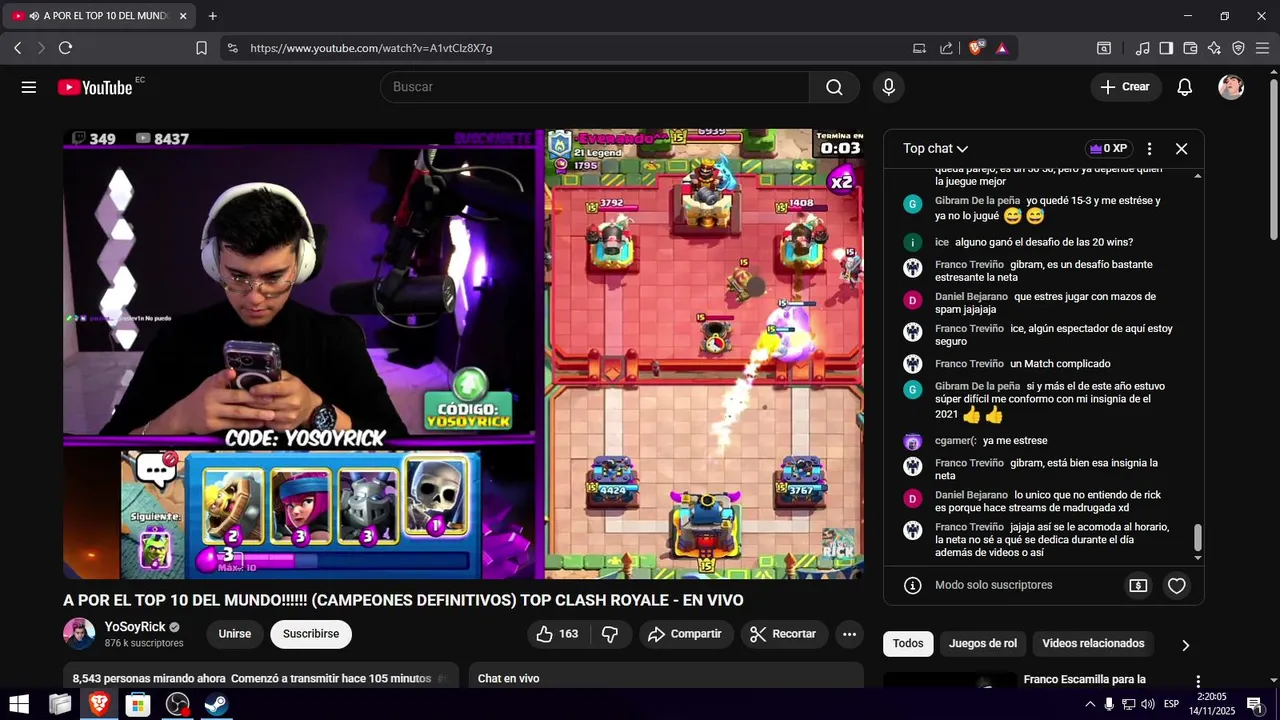Open Microsoft Store from the taskbar
This screenshot has height=720, width=1280.
[x=138, y=704]
